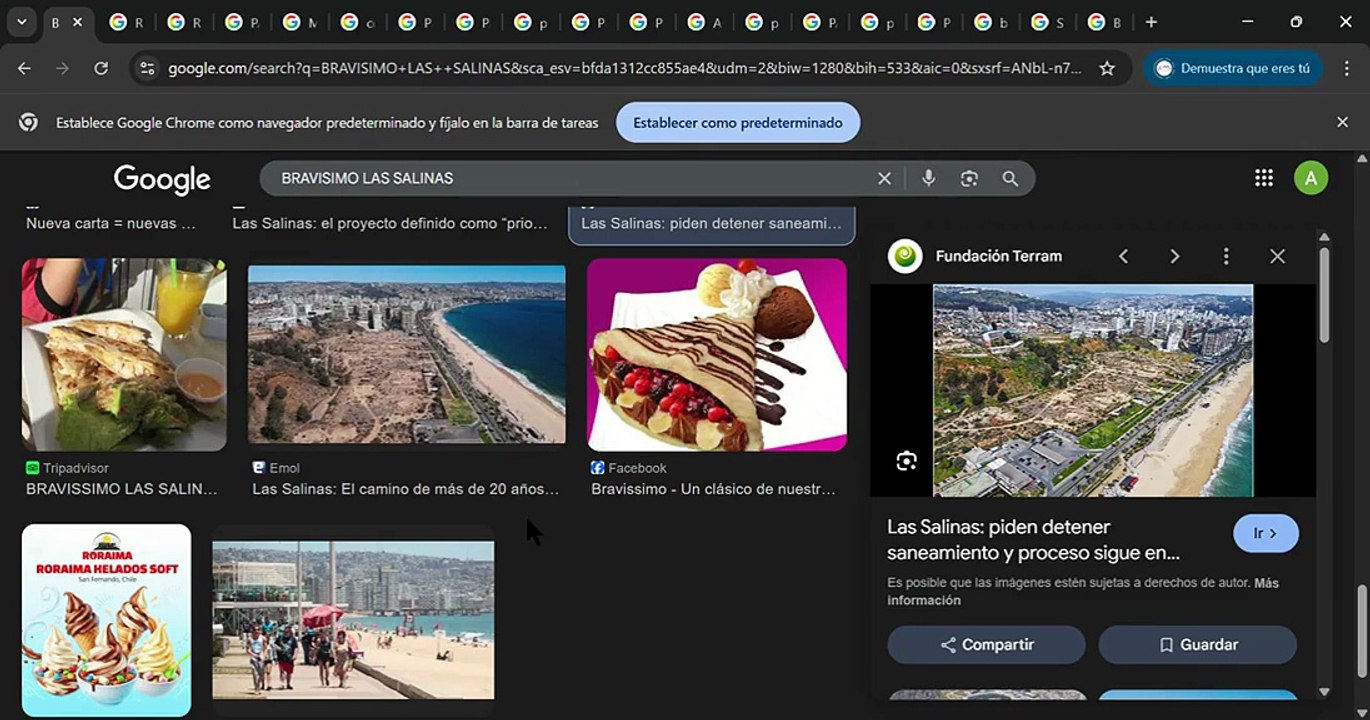The width and height of the screenshot is (1370, 720).
Task: Open Emol aerial beach image result
Action: tap(406, 354)
